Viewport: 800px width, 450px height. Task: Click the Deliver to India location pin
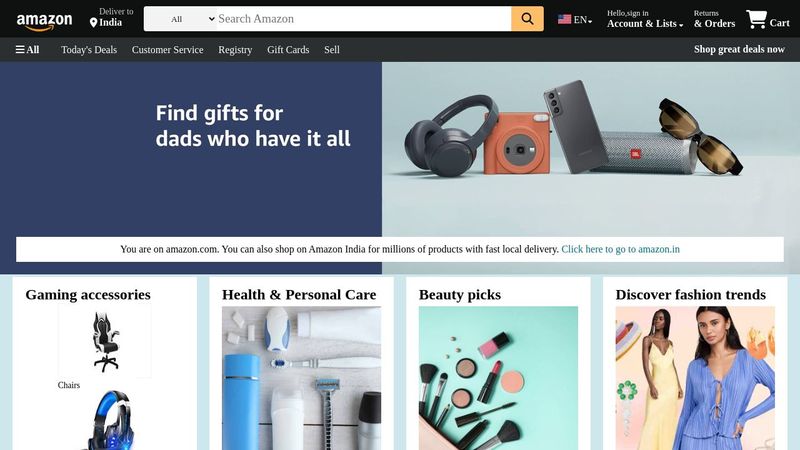click(x=93, y=23)
